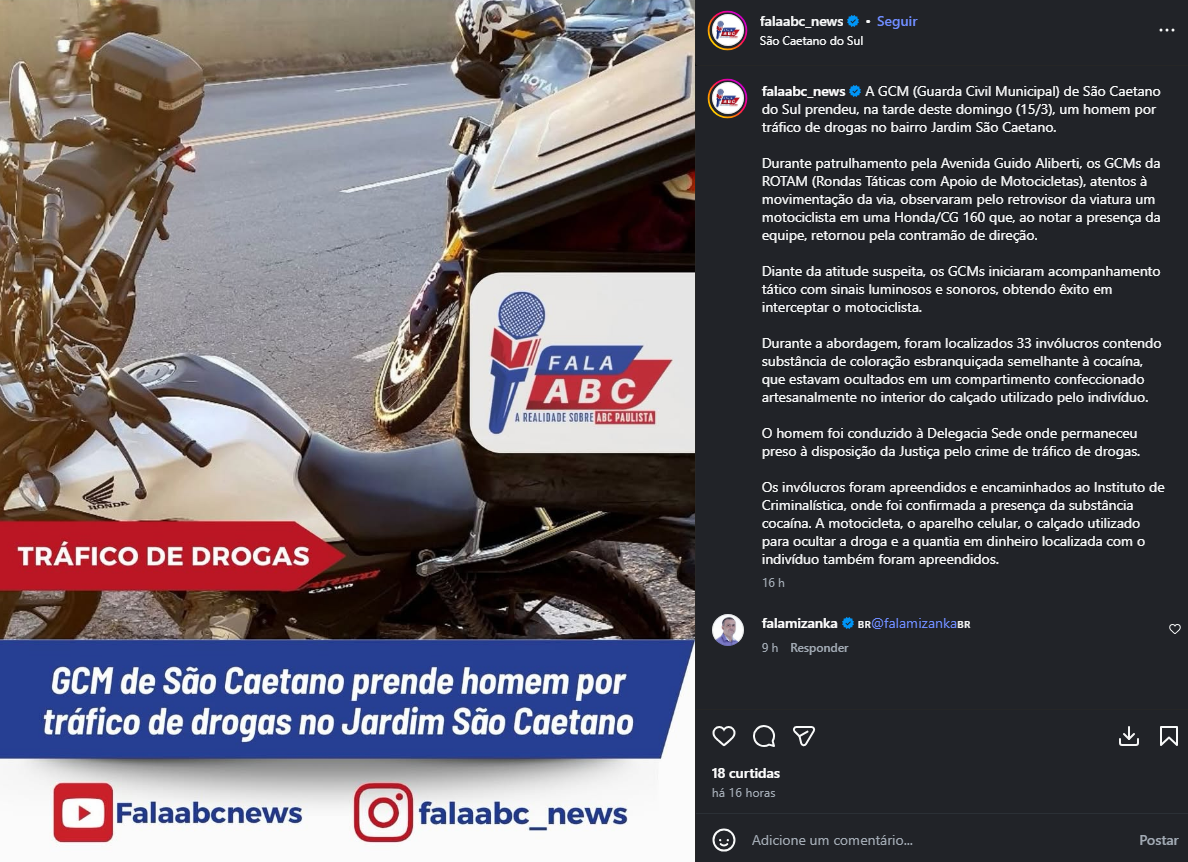This screenshot has width=1188, height=862.
Task: Share the post via paper plane icon
Action: click(803, 736)
